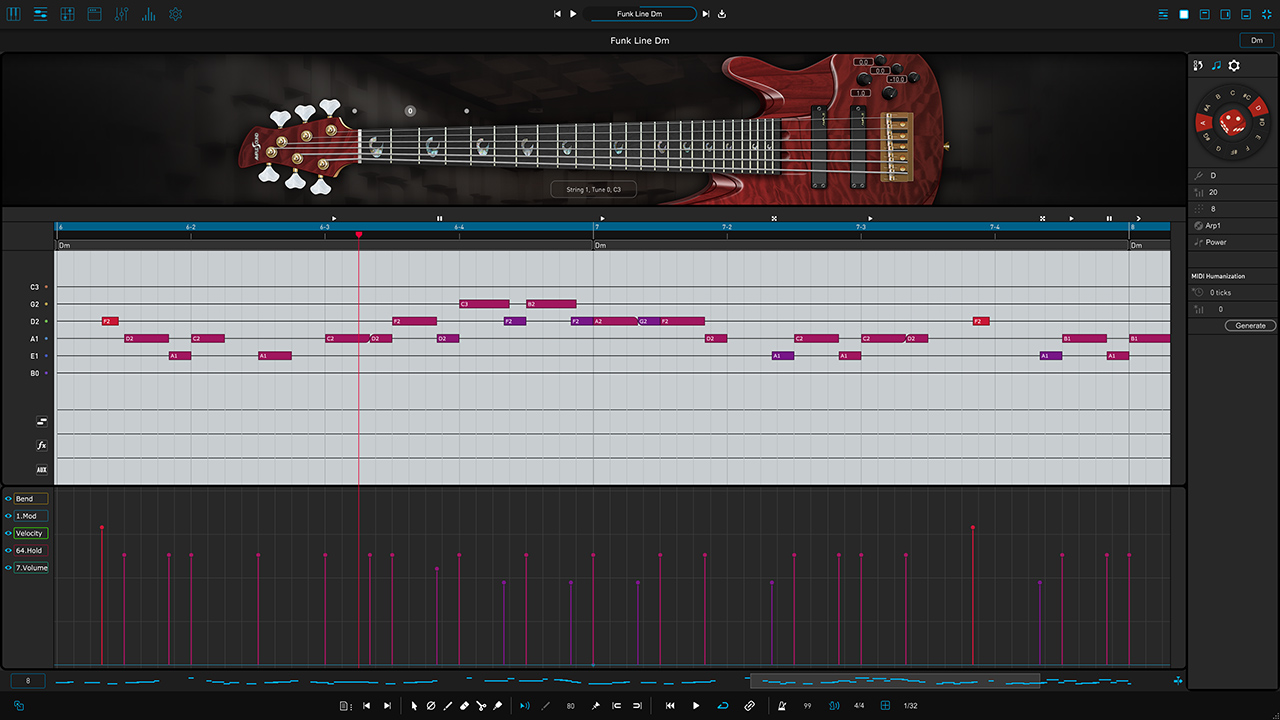Toggle 64.Hold lane visibility eye

click(8, 551)
